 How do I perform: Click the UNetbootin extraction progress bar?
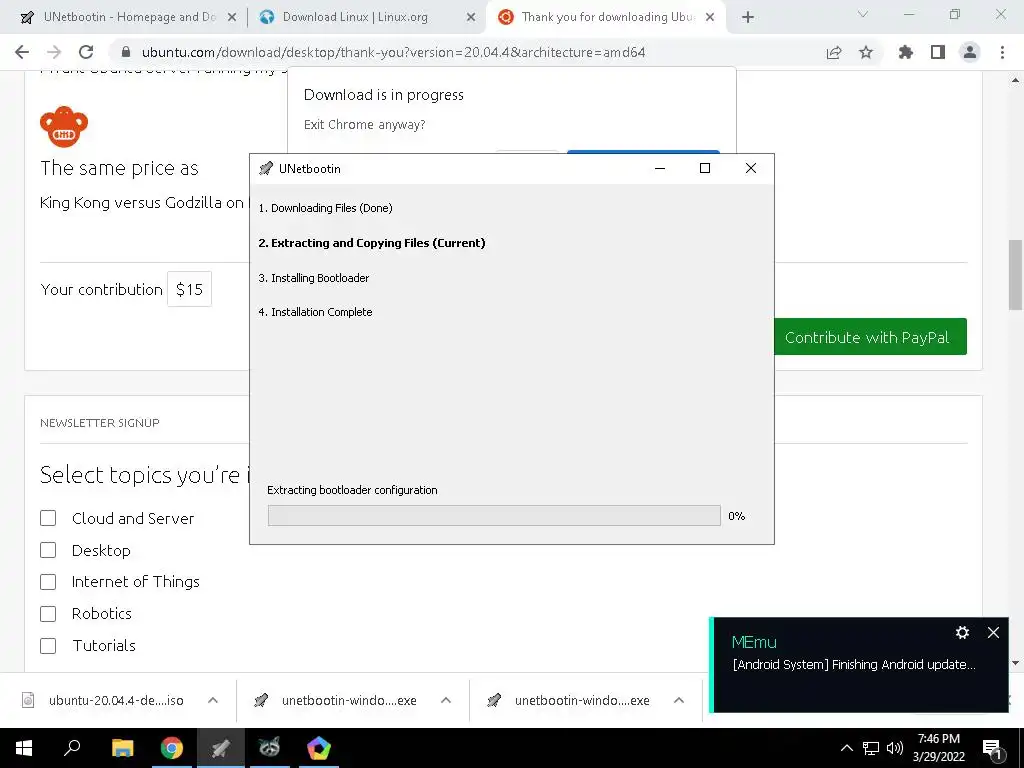point(494,515)
